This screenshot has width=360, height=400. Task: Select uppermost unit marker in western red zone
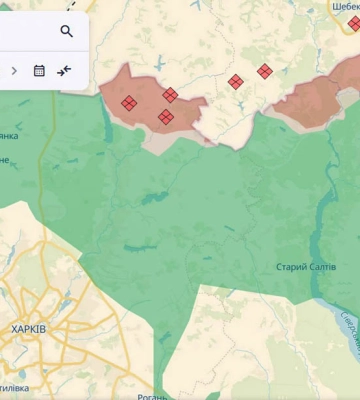point(170,95)
